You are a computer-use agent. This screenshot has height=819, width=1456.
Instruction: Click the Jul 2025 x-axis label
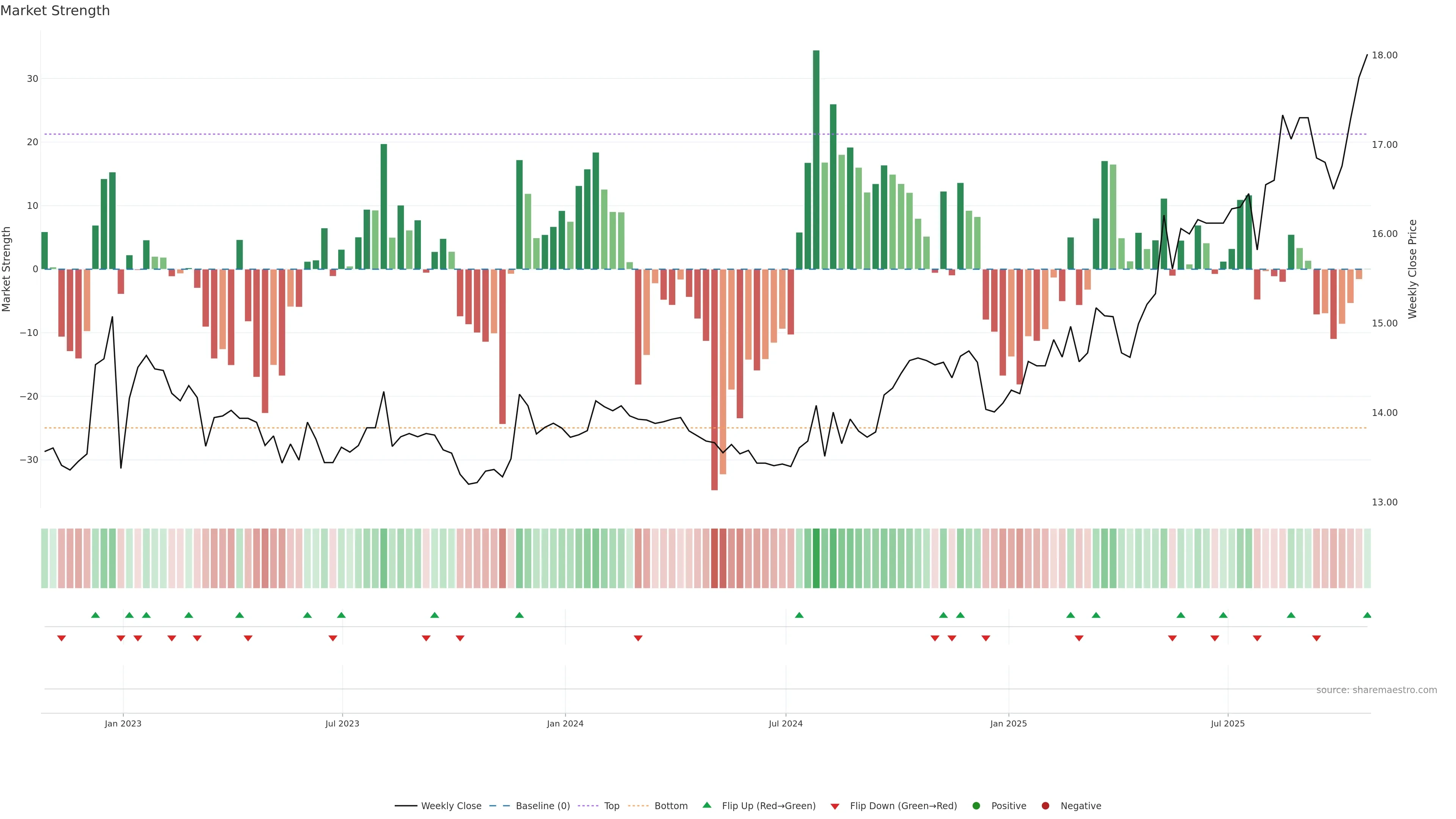click(x=1227, y=723)
